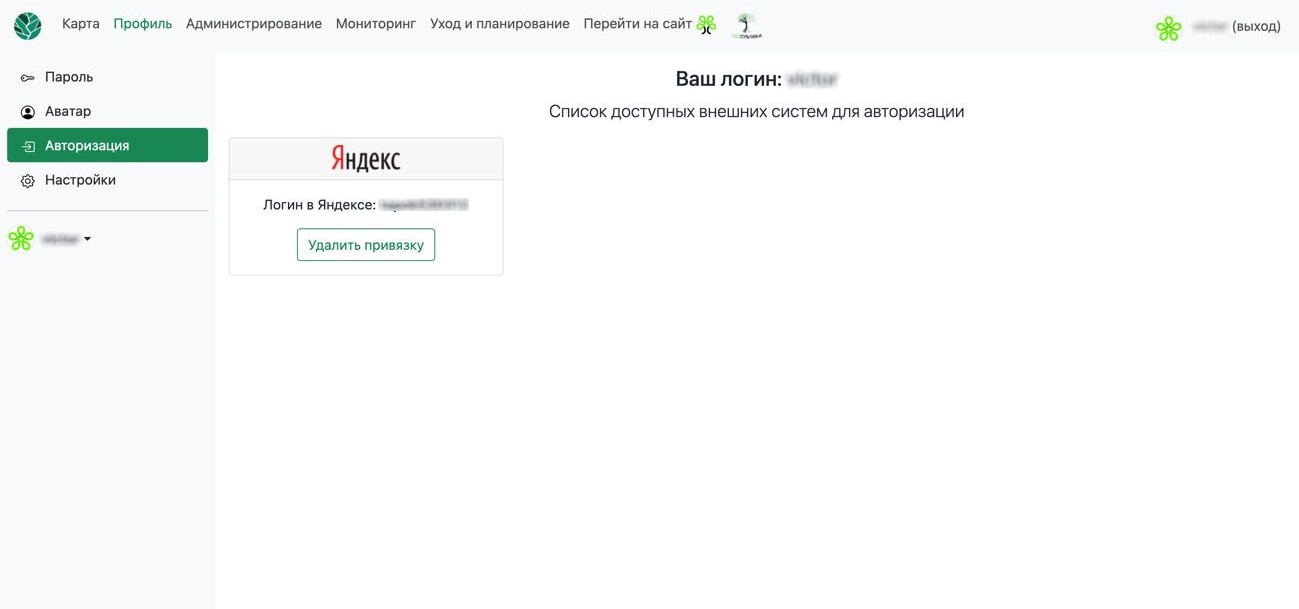The height and width of the screenshot is (609, 1299).
Task: Click the Удалить привязку button
Action: [x=366, y=245]
